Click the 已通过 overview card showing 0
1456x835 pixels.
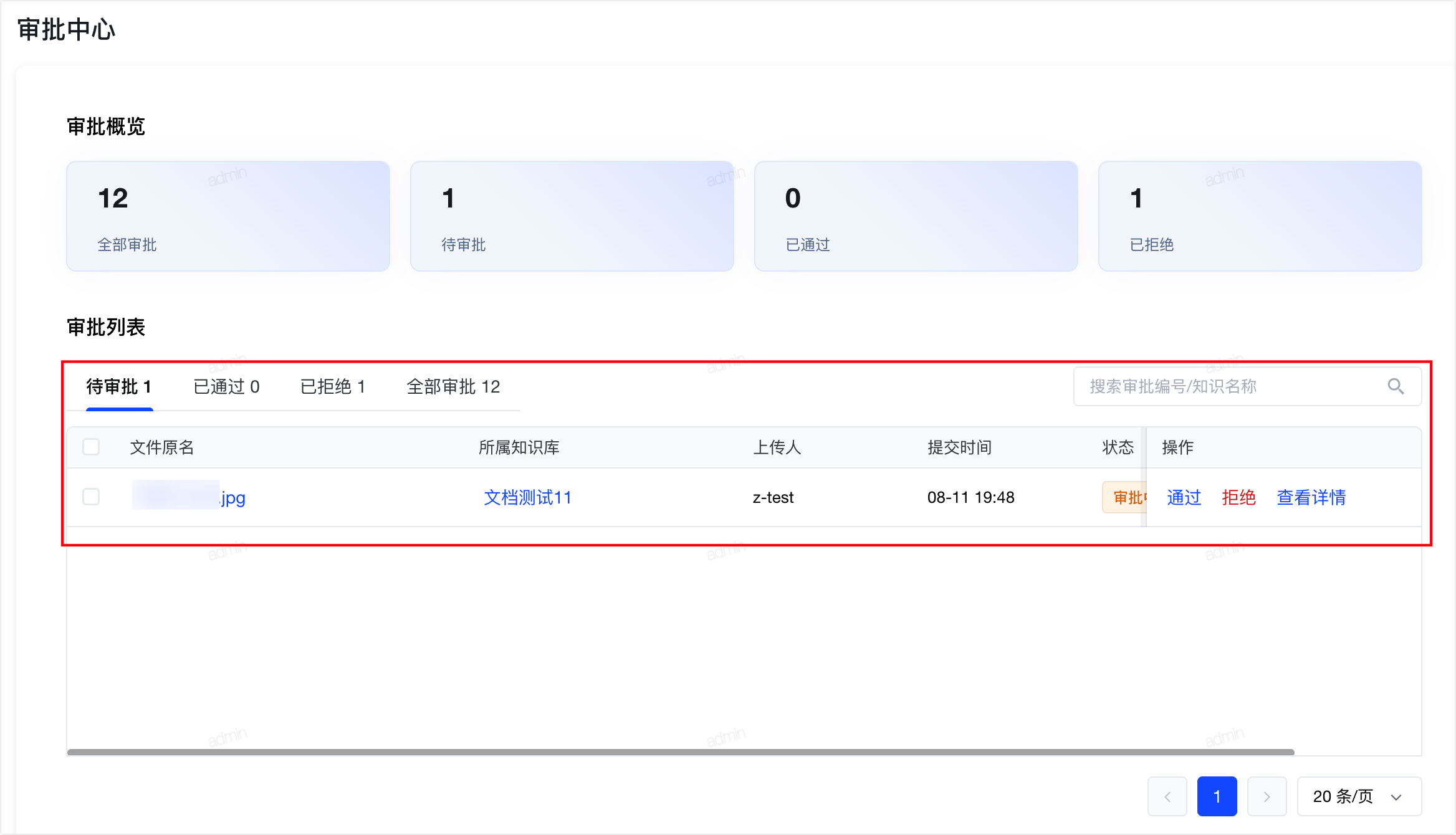[916, 216]
